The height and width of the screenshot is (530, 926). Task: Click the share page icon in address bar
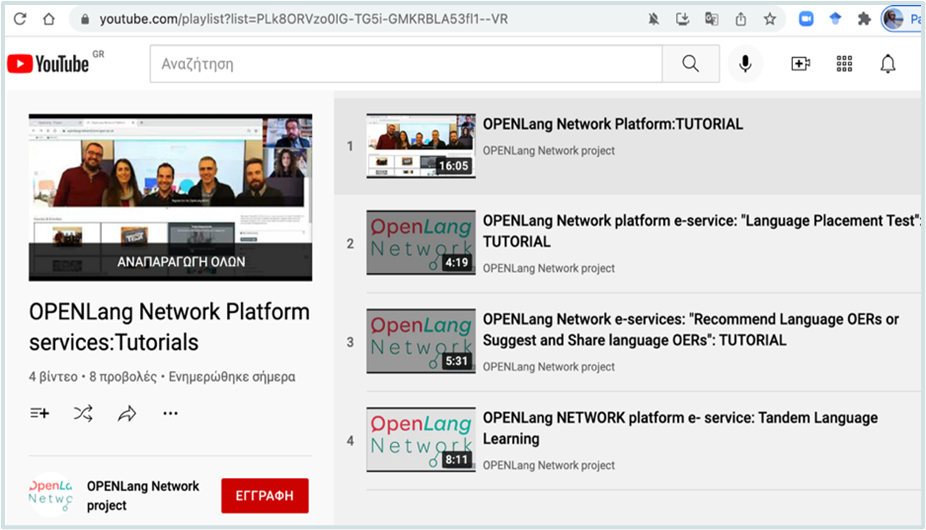[741, 19]
